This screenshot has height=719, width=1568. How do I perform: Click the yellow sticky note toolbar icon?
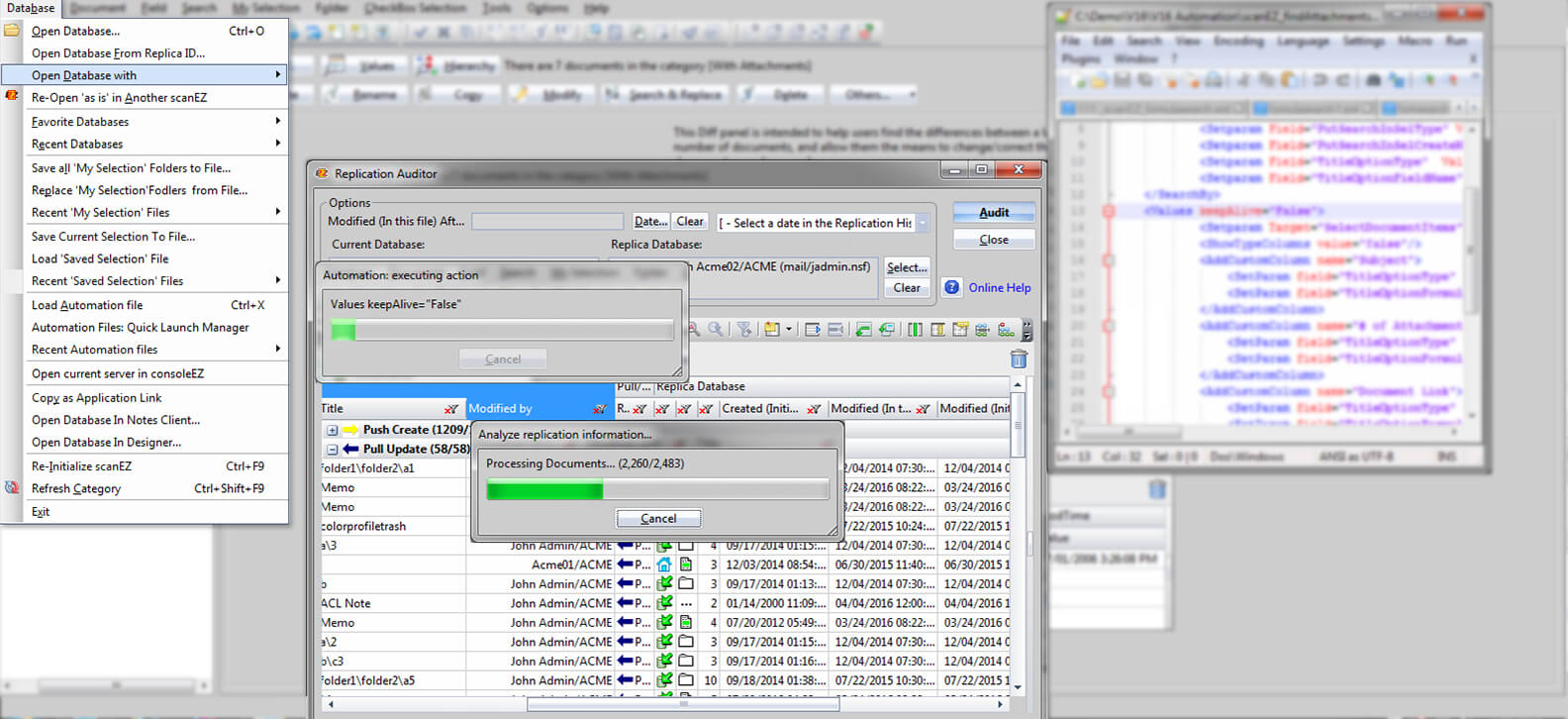tap(771, 330)
